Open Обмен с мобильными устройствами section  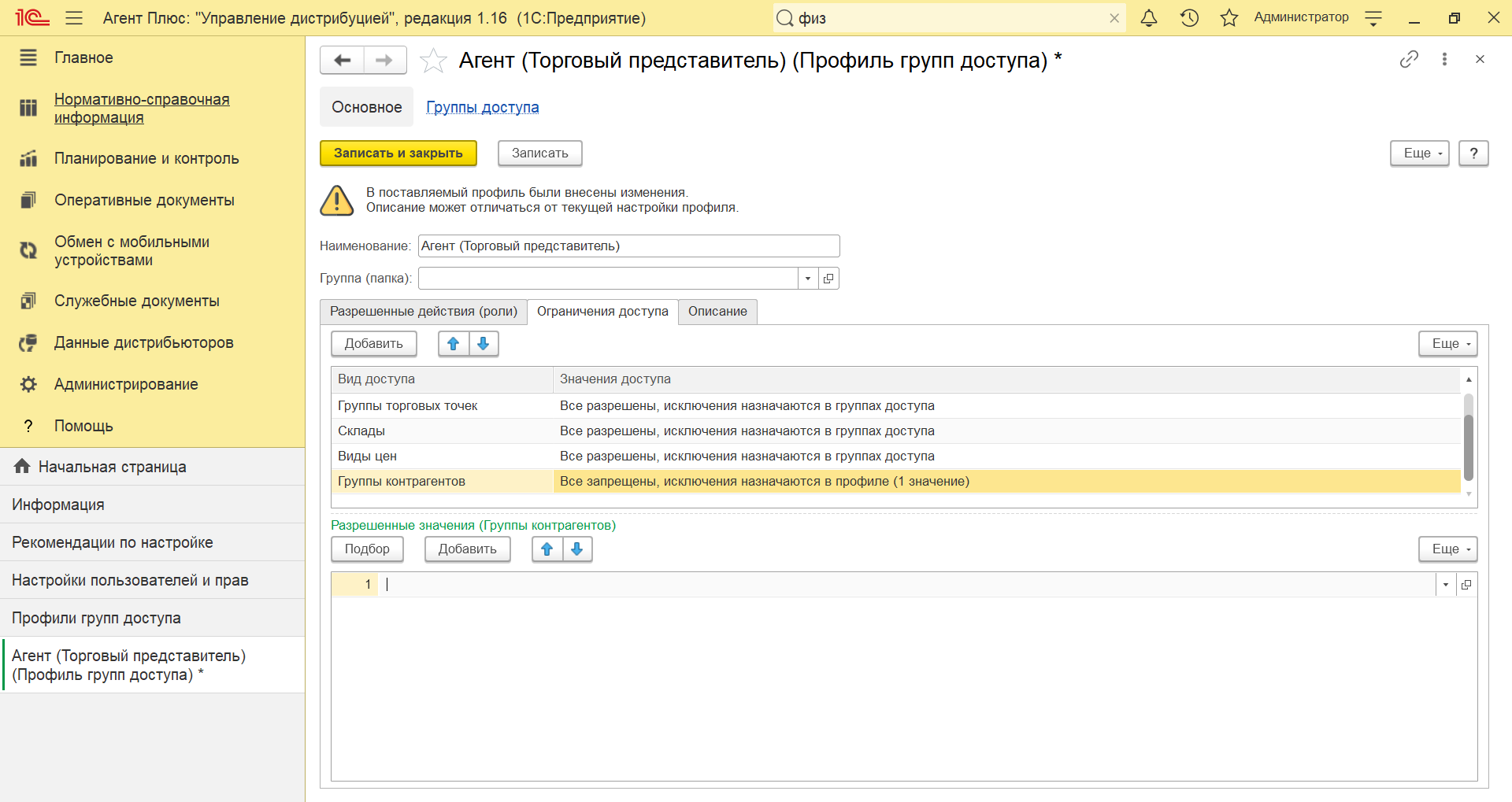tap(132, 251)
